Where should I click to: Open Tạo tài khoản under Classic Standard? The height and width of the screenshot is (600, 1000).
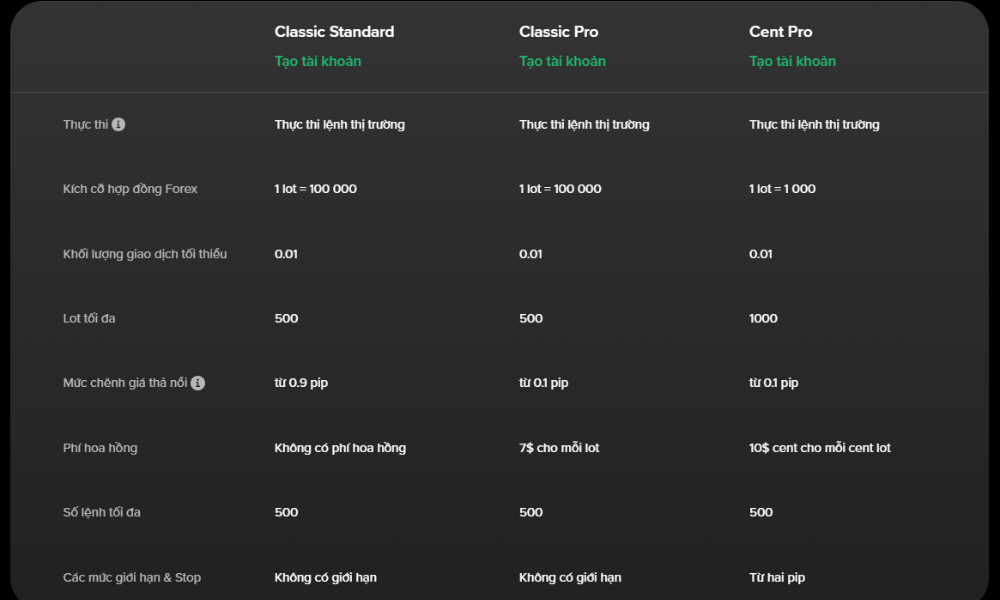(x=318, y=61)
